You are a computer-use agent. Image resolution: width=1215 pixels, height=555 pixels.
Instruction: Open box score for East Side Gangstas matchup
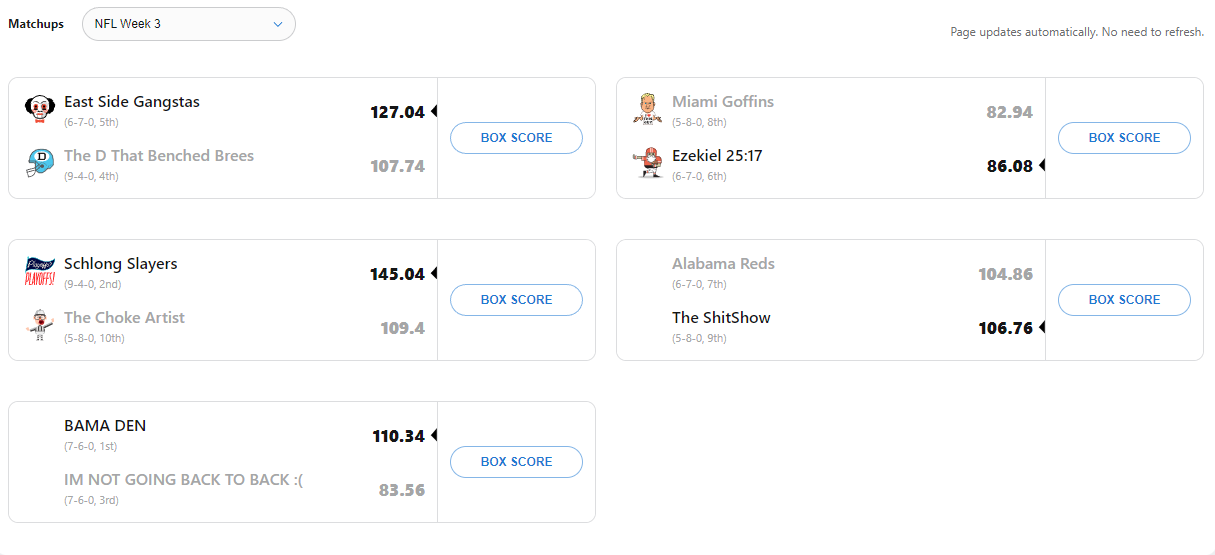[x=516, y=138]
